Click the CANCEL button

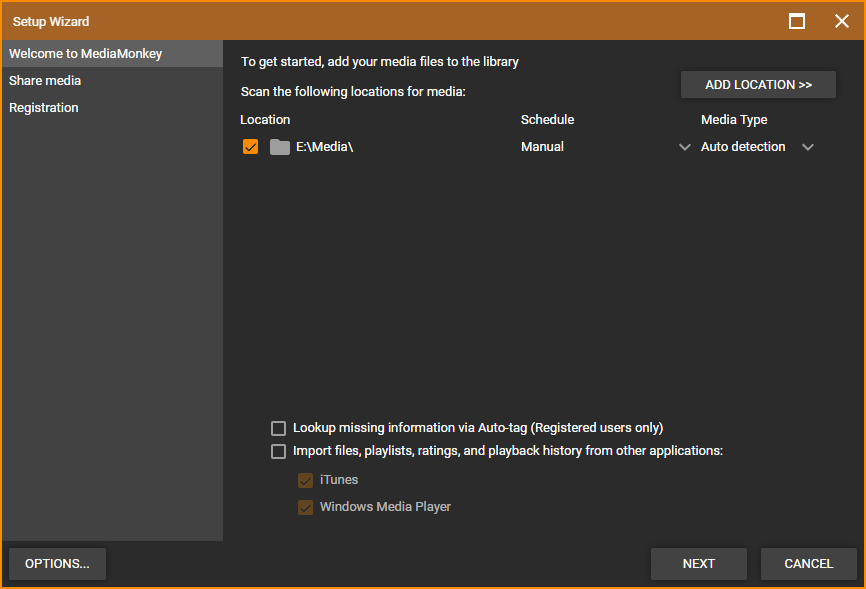[809, 564]
